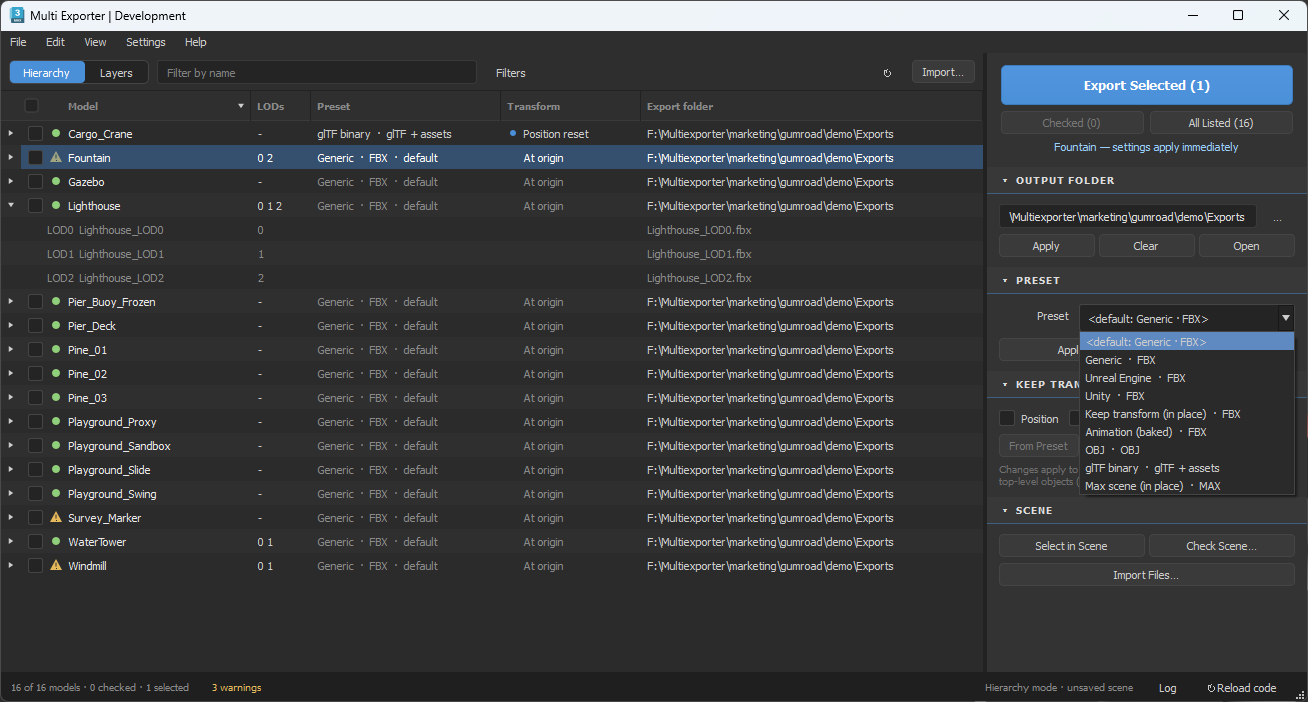Select glTF binary preset option
1308x702 pixels.
click(x=1186, y=468)
